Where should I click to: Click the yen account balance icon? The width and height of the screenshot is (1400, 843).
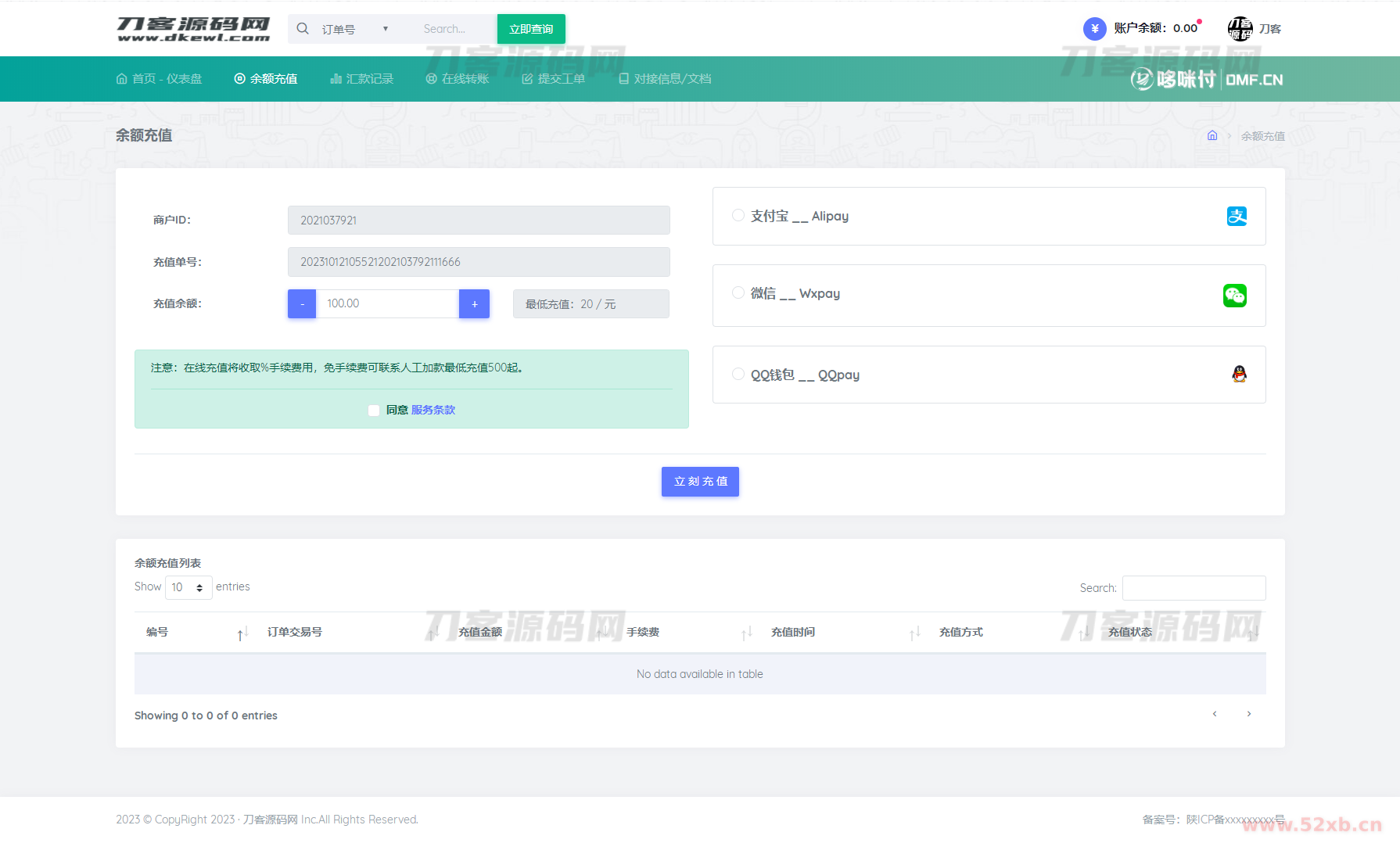click(1094, 29)
